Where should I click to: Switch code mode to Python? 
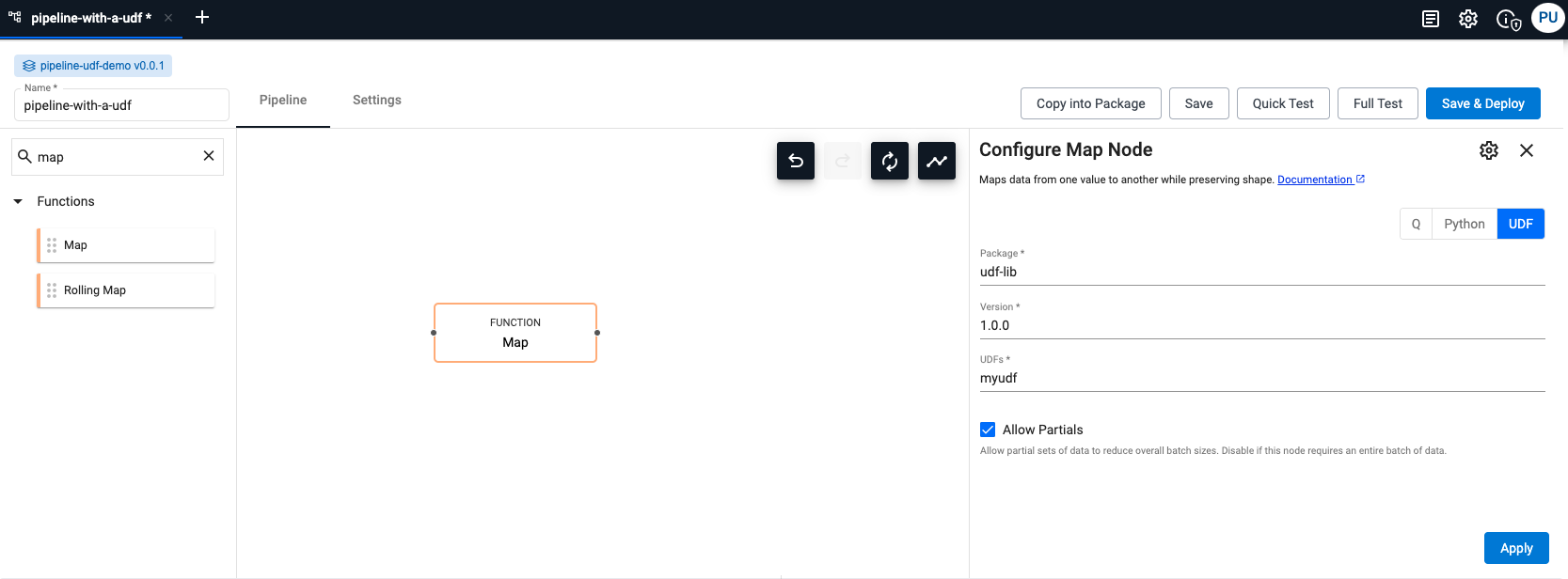coord(1464,224)
